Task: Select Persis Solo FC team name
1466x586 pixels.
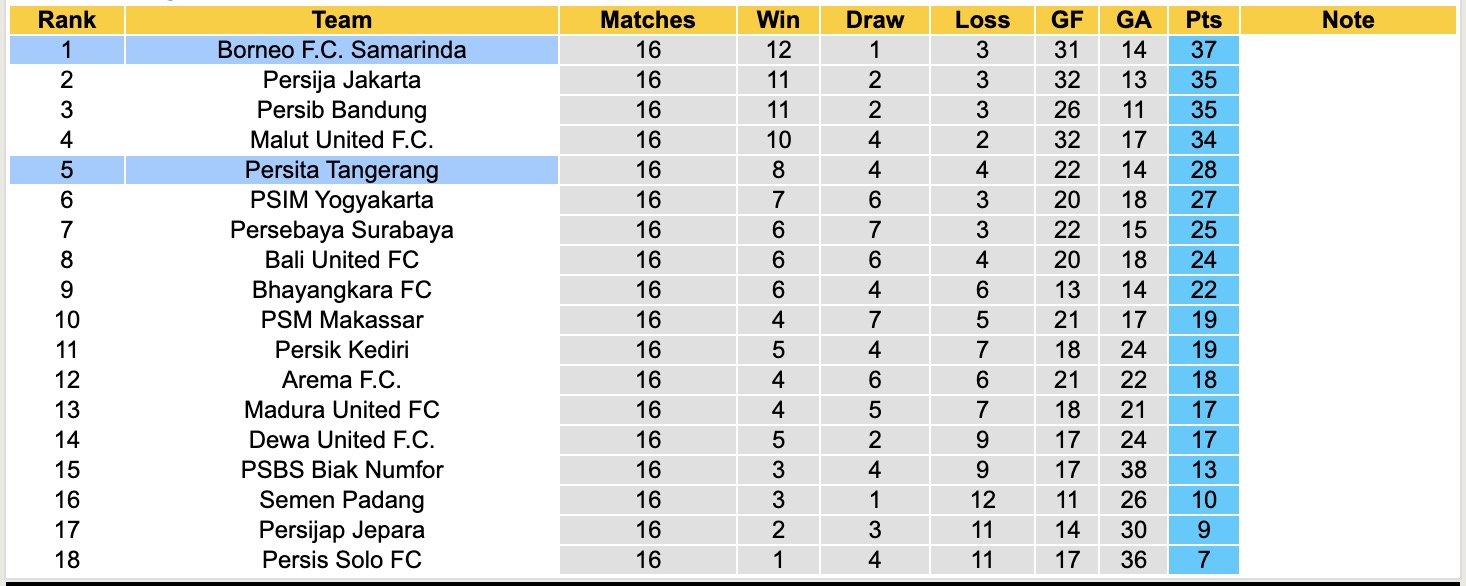Action: pyautogui.click(x=341, y=560)
